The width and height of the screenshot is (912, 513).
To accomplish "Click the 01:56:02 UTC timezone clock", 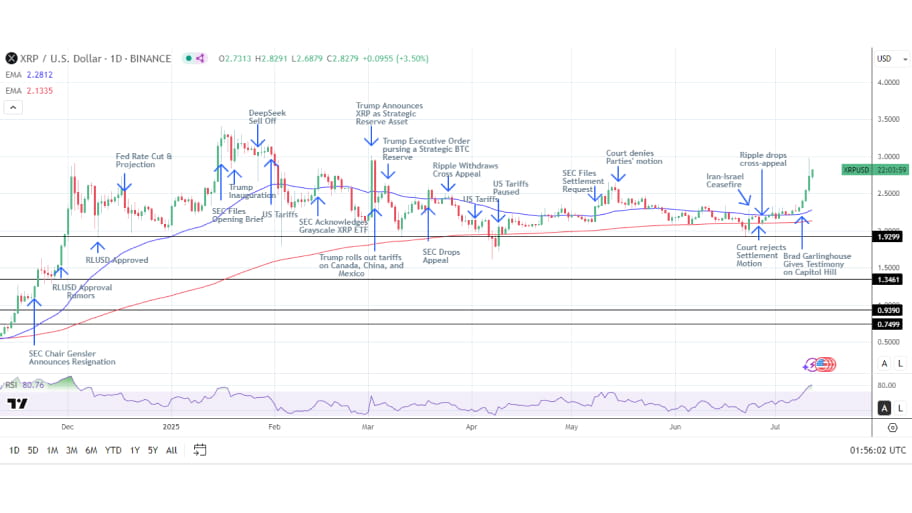I will pos(878,450).
